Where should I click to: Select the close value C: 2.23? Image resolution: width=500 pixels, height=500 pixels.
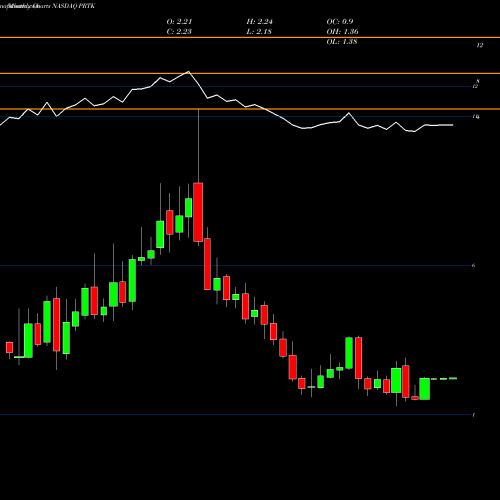179,32
